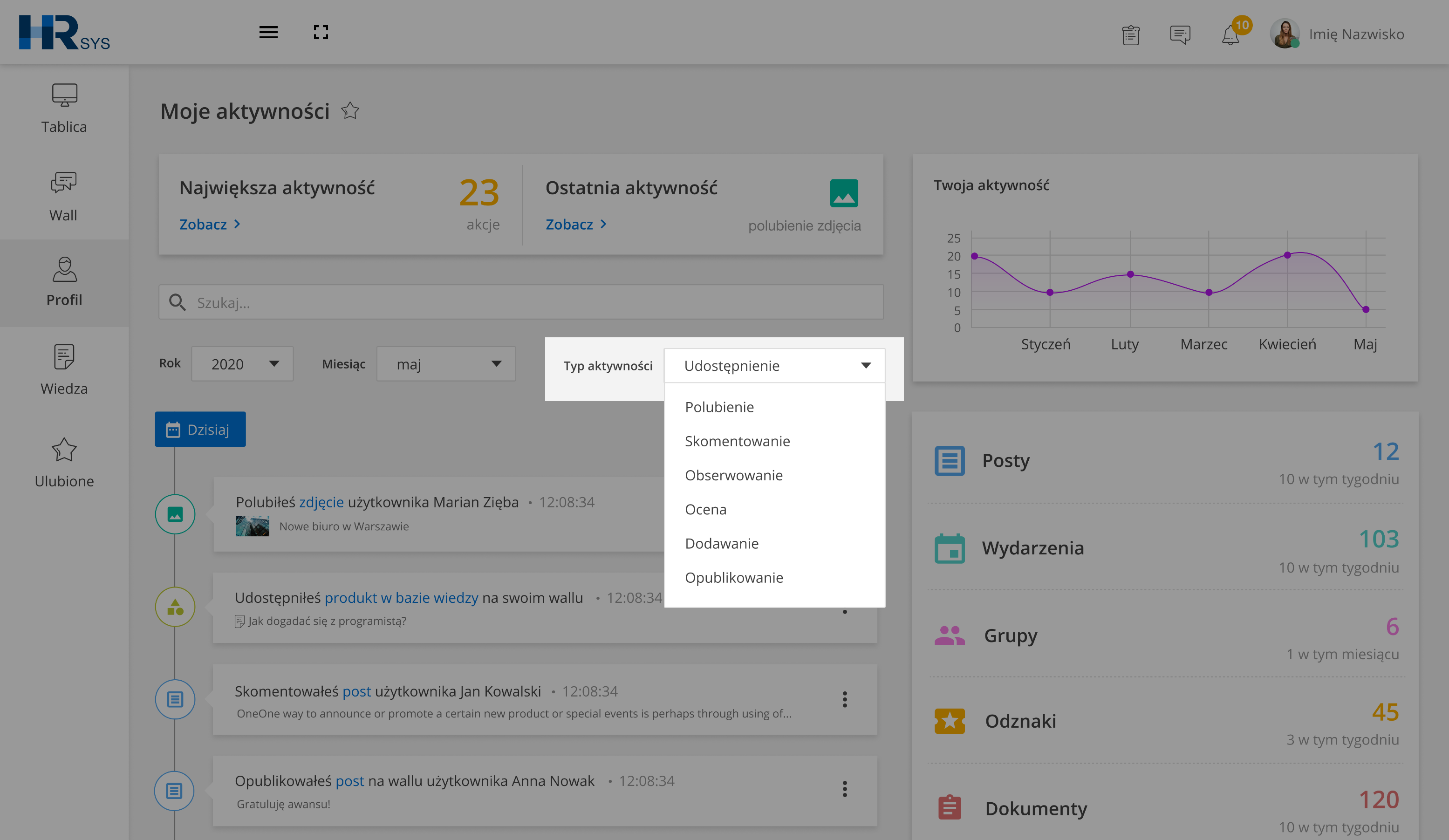
Task: Click the Tablica monitor icon
Action: pos(64,95)
